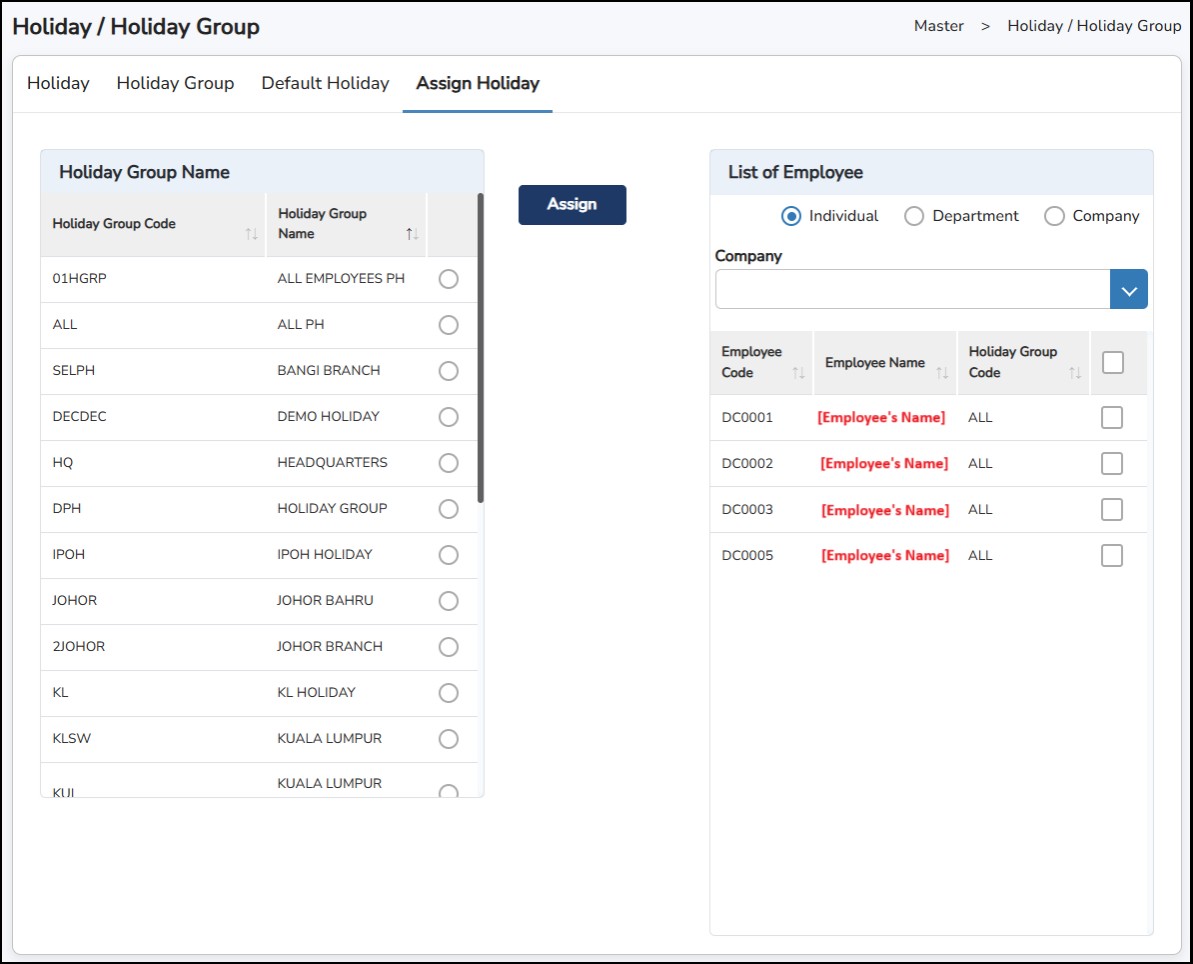
Task: Open the Company dropdown arrow
Action: pyautogui.click(x=1128, y=290)
